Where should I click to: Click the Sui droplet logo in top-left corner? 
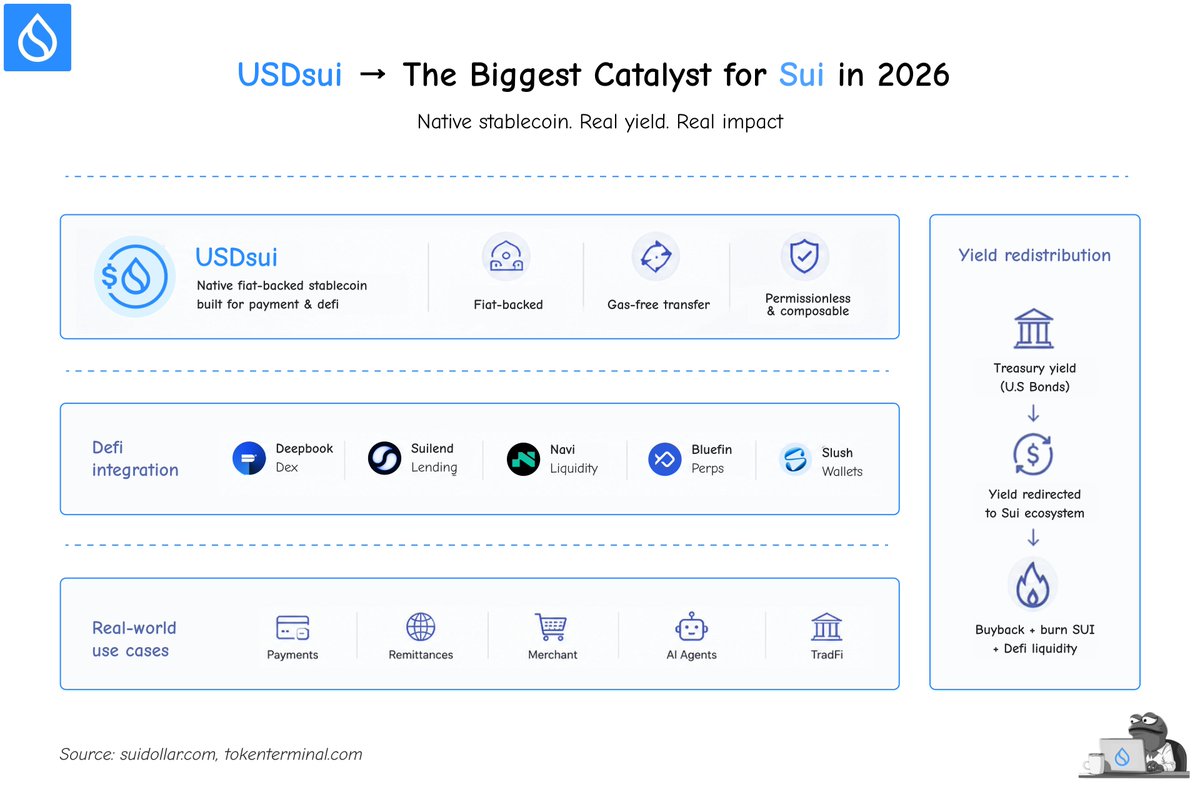pyautogui.click(x=37, y=37)
